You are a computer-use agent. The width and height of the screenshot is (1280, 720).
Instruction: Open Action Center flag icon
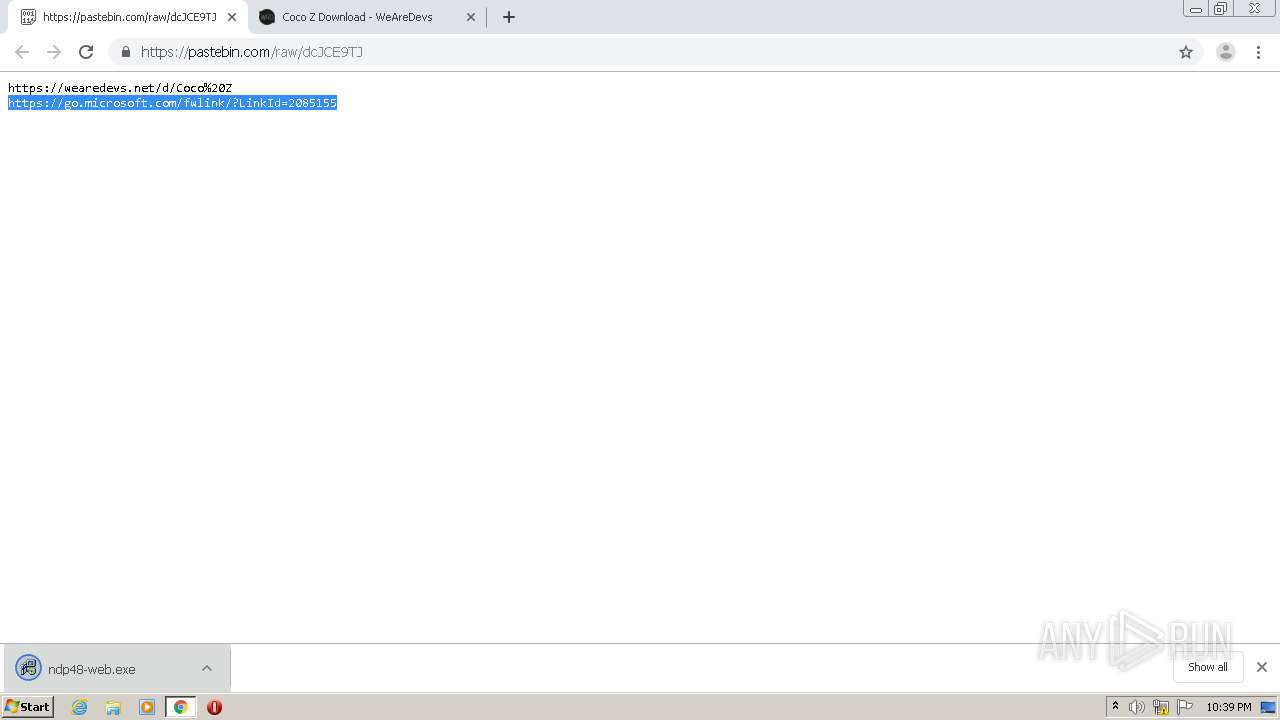pos(1185,707)
